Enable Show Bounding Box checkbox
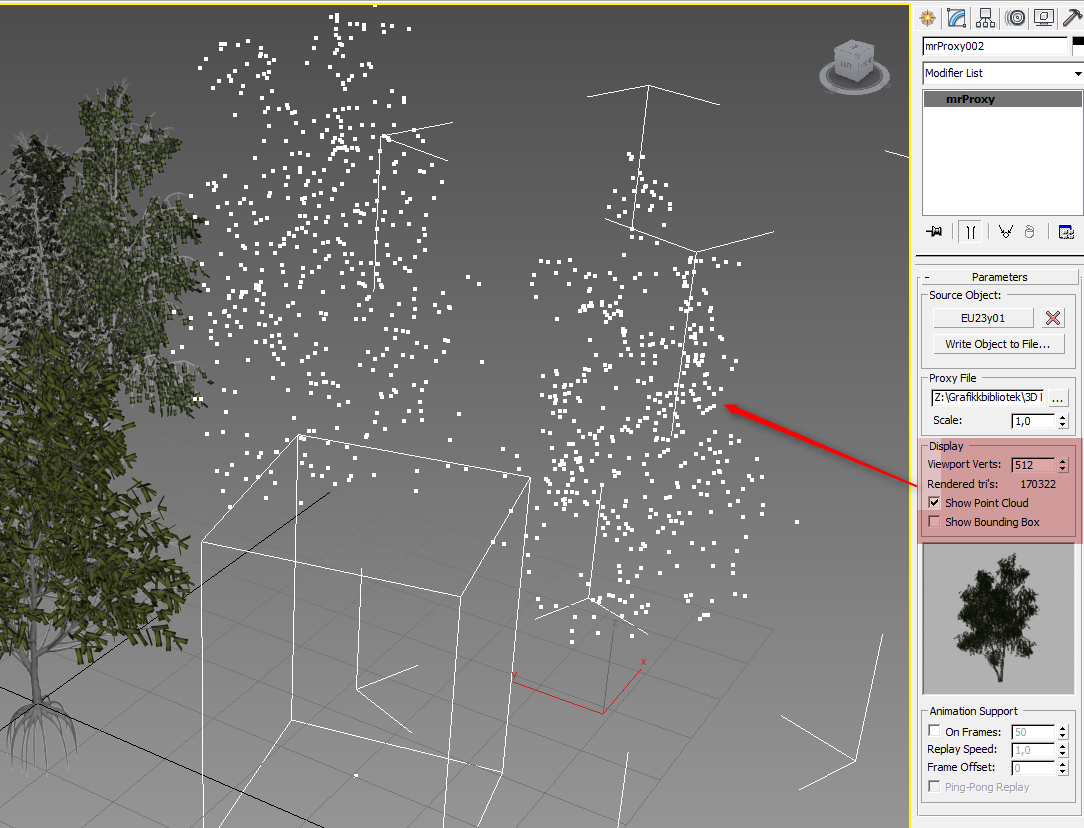 [934, 522]
